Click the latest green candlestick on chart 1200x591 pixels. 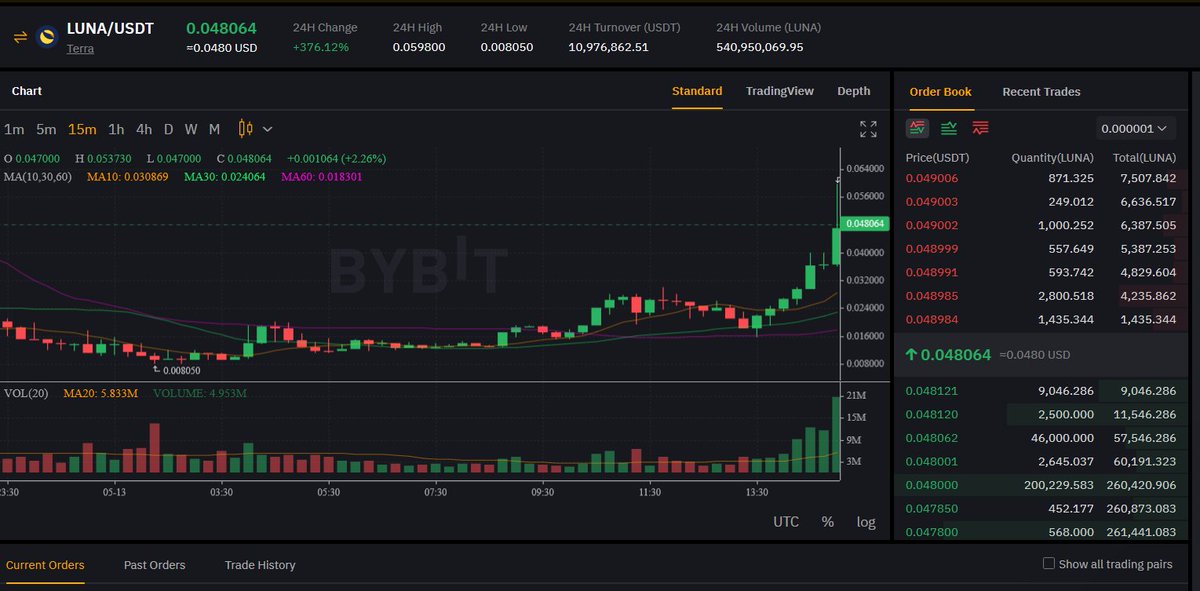pos(836,246)
